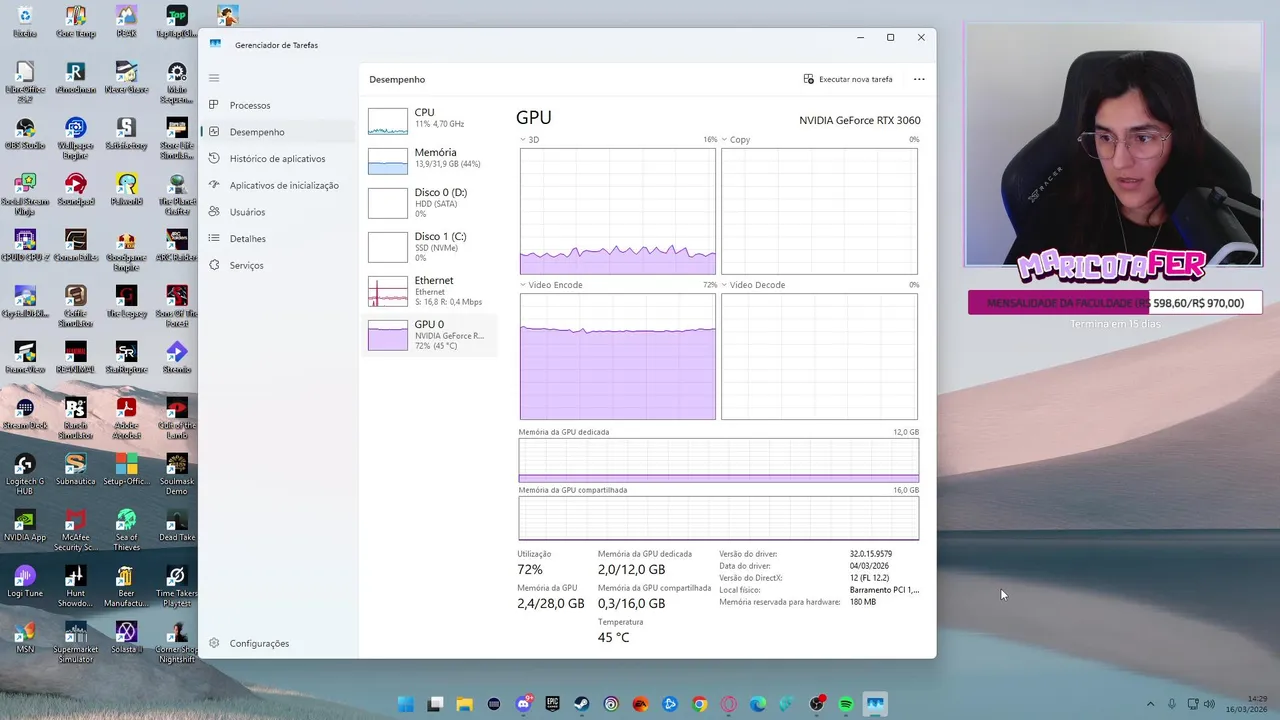Open the Windows Start menu
The height and width of the screenshot is (720, 1280).
click(x=406, y=704)
